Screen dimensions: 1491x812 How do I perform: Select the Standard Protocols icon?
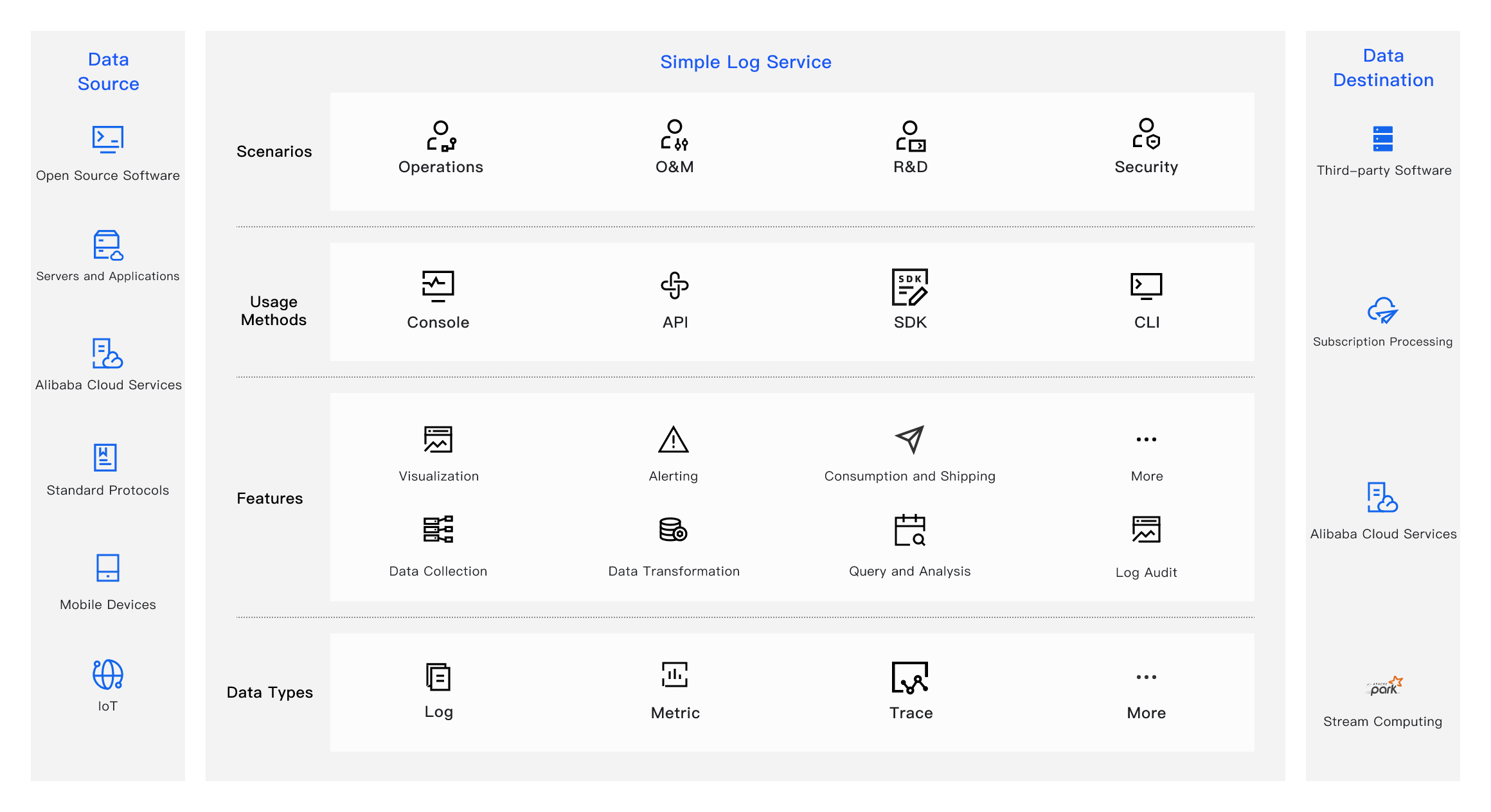tap(105, 457)
